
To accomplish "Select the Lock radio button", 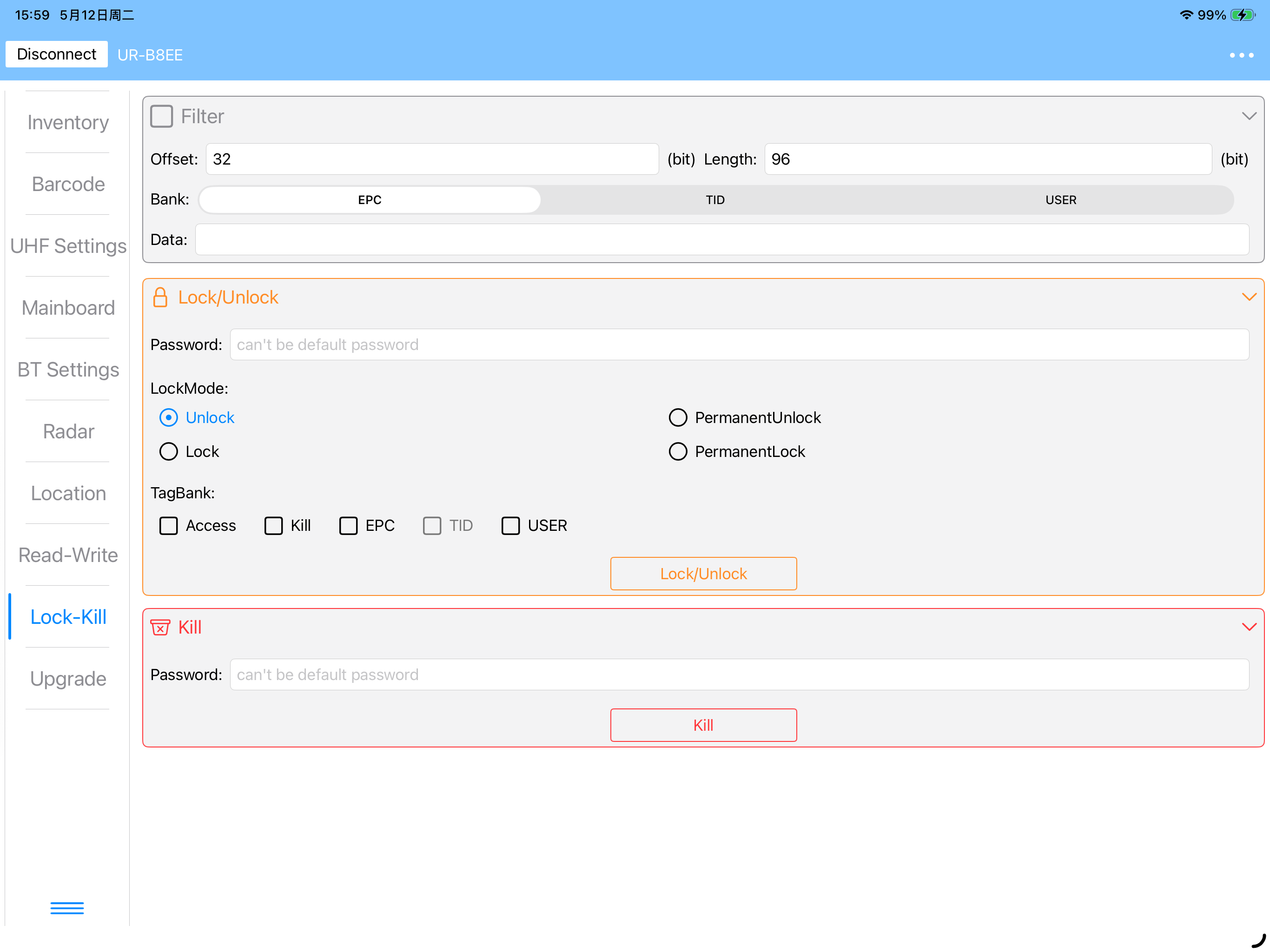I will click(x=168, y=451).
